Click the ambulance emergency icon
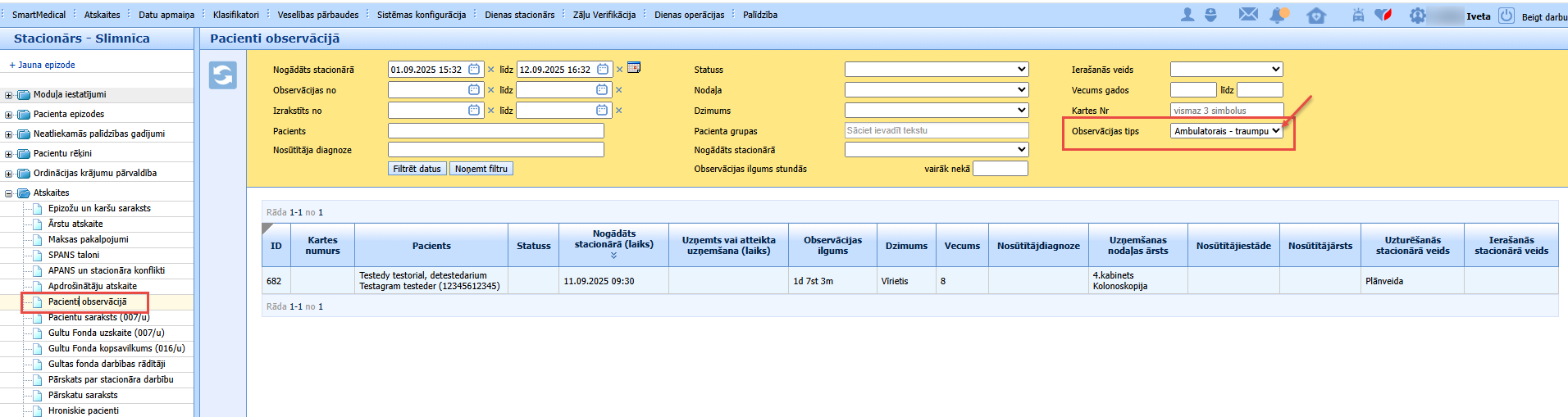This screenshot has width=1568, height=417. [x=1358, y=15]
